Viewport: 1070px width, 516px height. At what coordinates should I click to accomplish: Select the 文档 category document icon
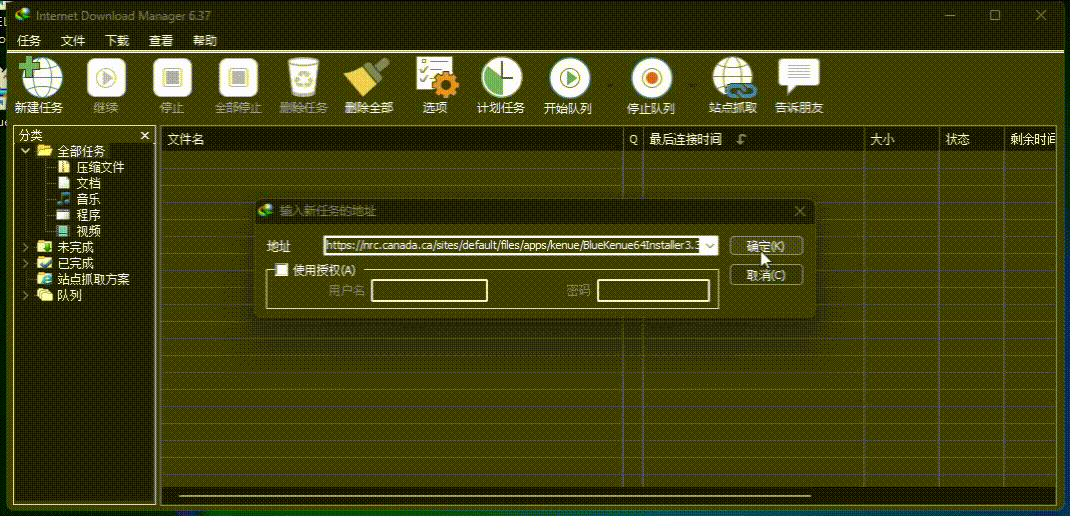pyautogui.click(x=63, y=183)
